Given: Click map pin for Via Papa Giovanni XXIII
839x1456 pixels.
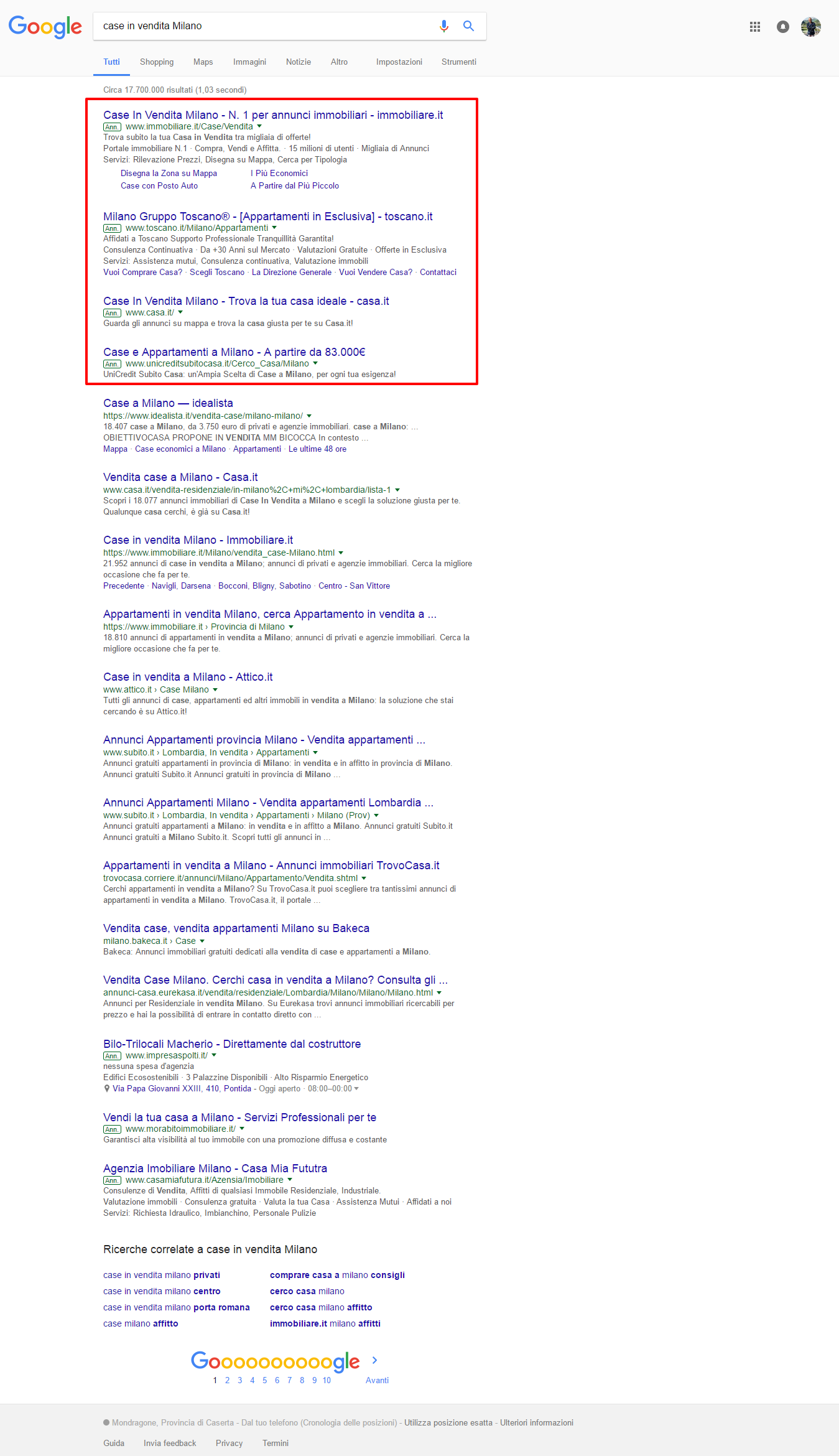Looking at the screenshot, I should pyautogui.click(x=106, y=1089).
